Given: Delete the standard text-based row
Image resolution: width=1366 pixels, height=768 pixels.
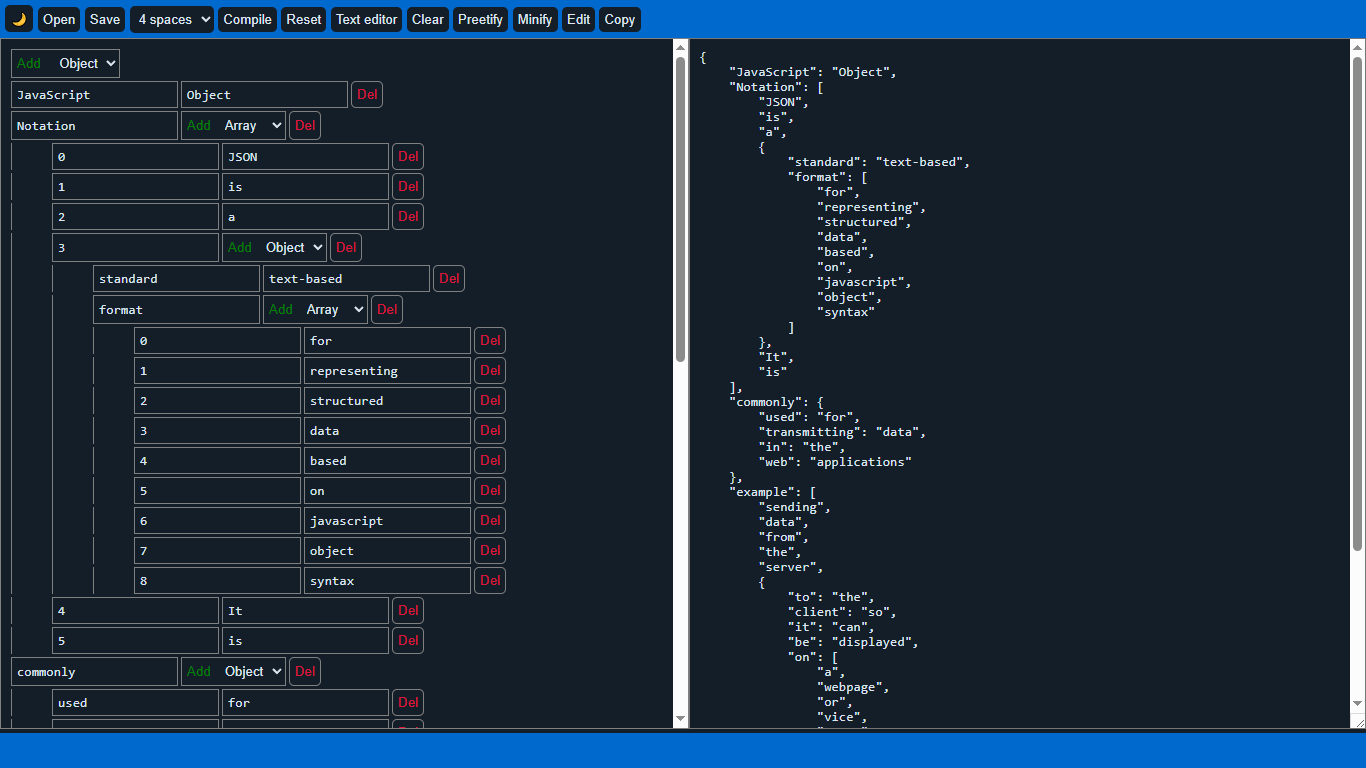Looking at the screenshot, I should [449, 279].
